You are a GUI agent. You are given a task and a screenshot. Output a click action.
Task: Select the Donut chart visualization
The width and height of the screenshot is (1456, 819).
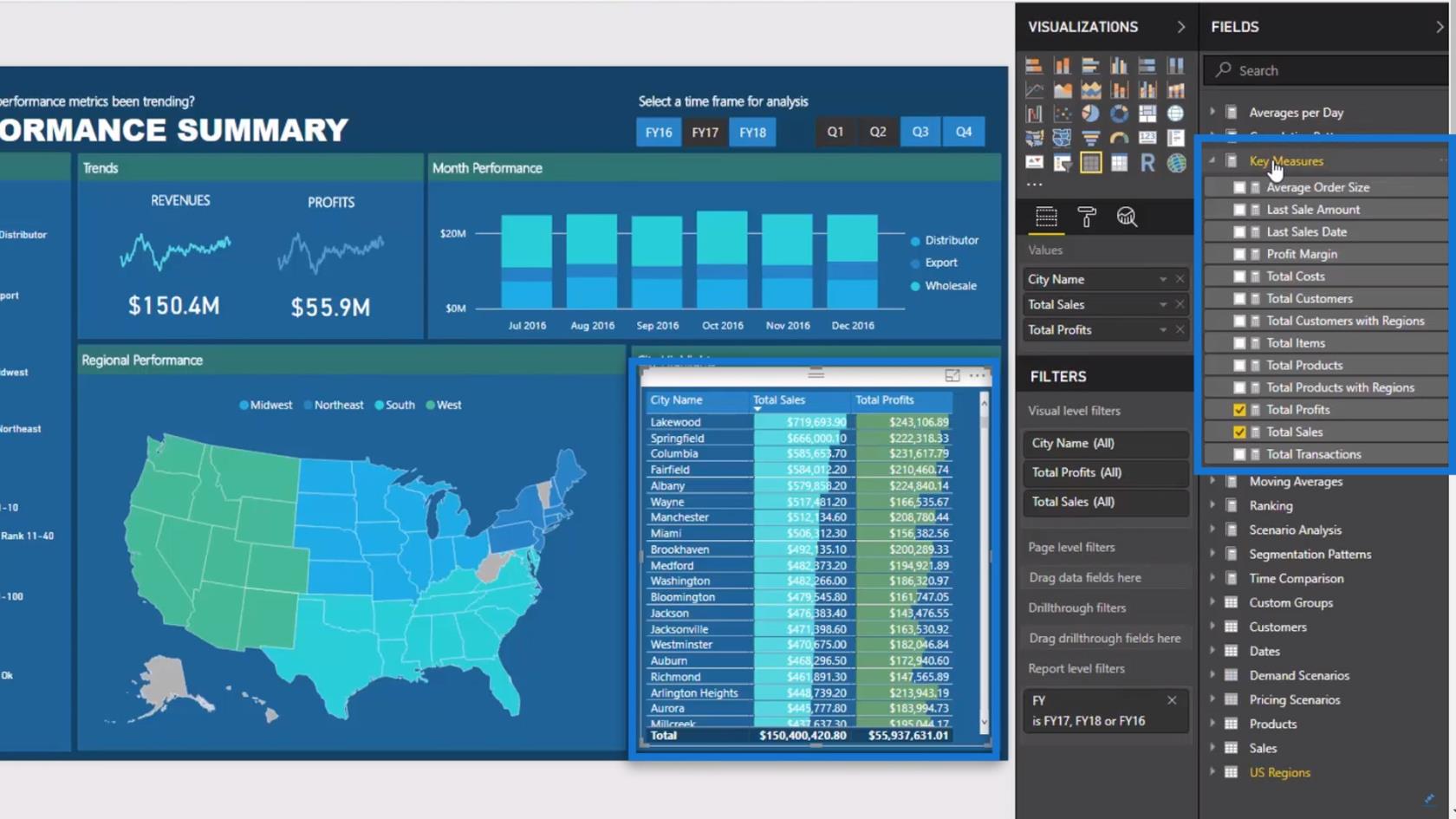coord(1119,114)
